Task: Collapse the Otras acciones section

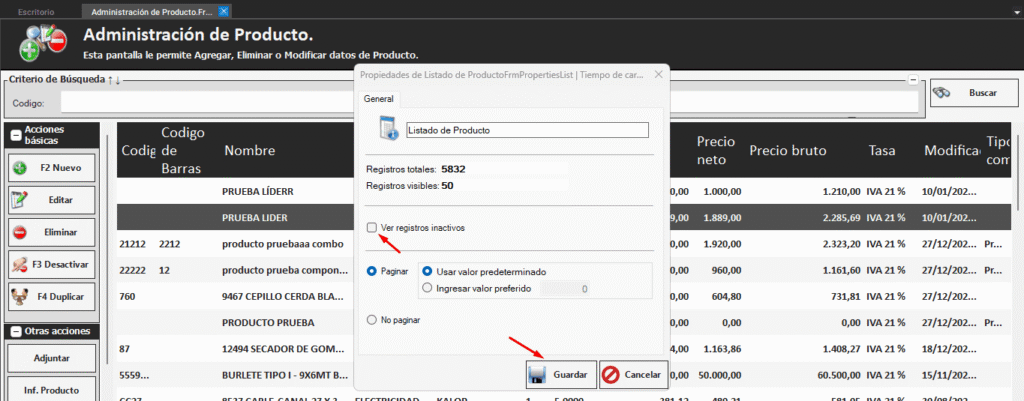Action: tap(16, 331)
